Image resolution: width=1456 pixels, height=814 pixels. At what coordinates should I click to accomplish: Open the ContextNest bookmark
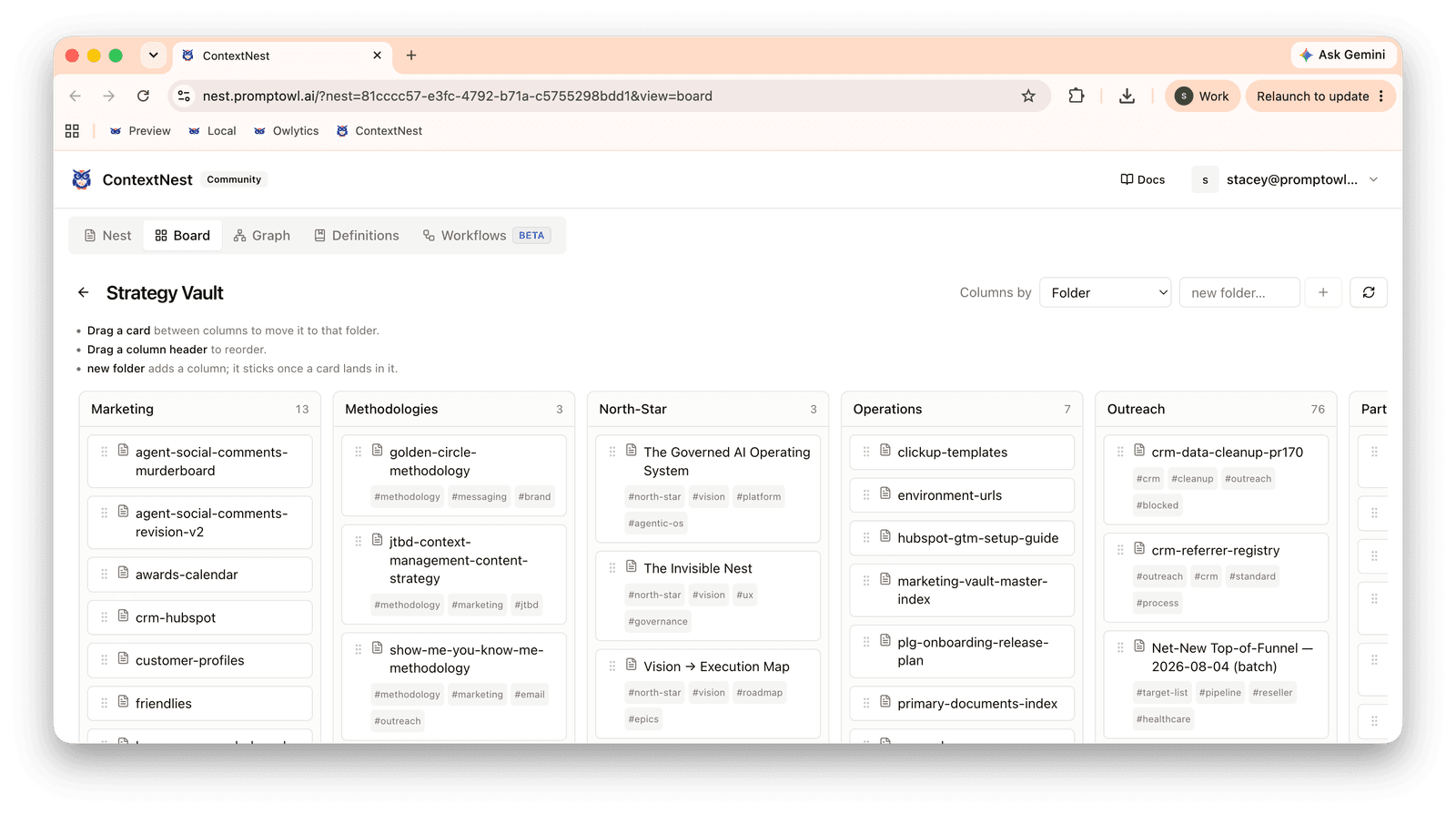coord(379,131)
